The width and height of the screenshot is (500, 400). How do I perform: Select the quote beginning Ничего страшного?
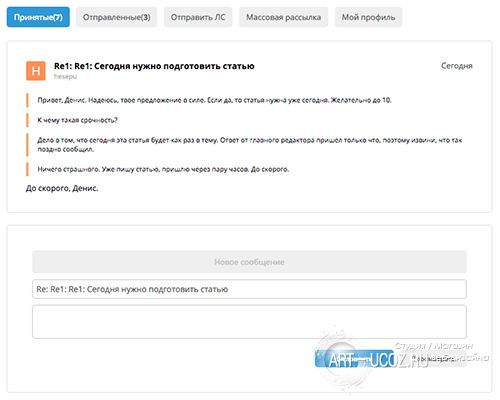pos(163,169)
